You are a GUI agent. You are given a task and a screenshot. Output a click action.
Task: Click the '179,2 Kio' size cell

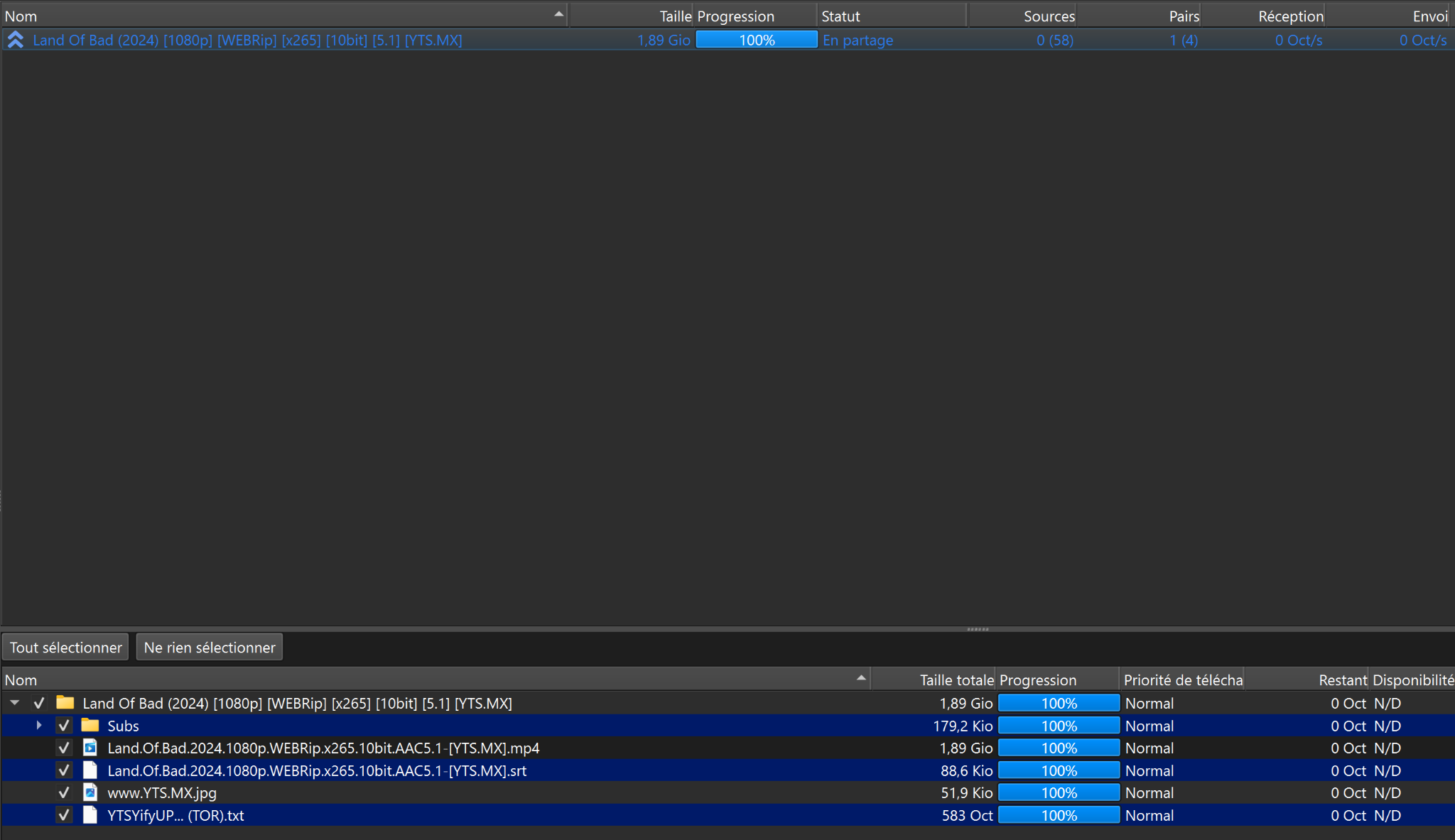(963, 726)
